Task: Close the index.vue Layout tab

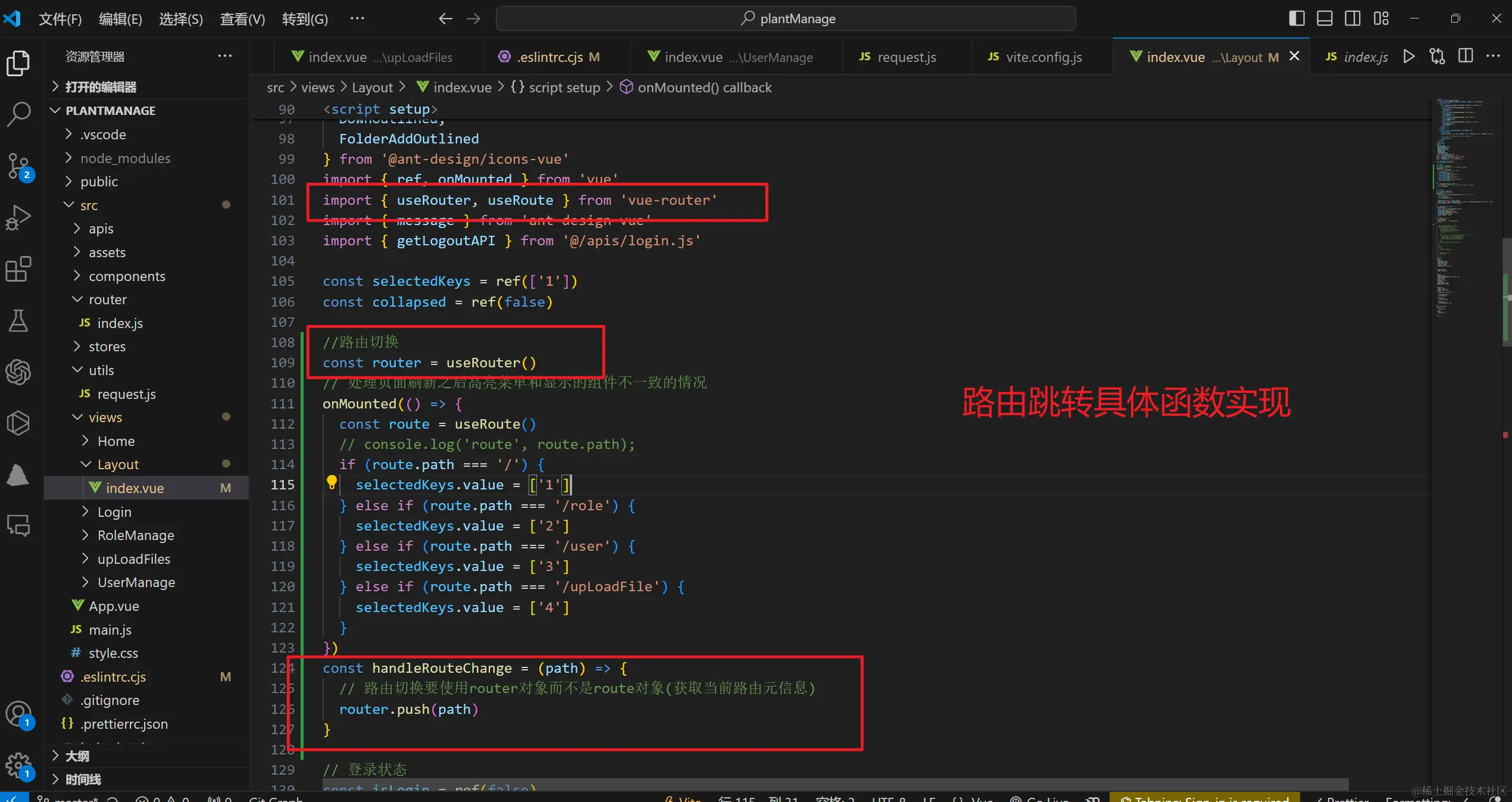Action: 1294,56
